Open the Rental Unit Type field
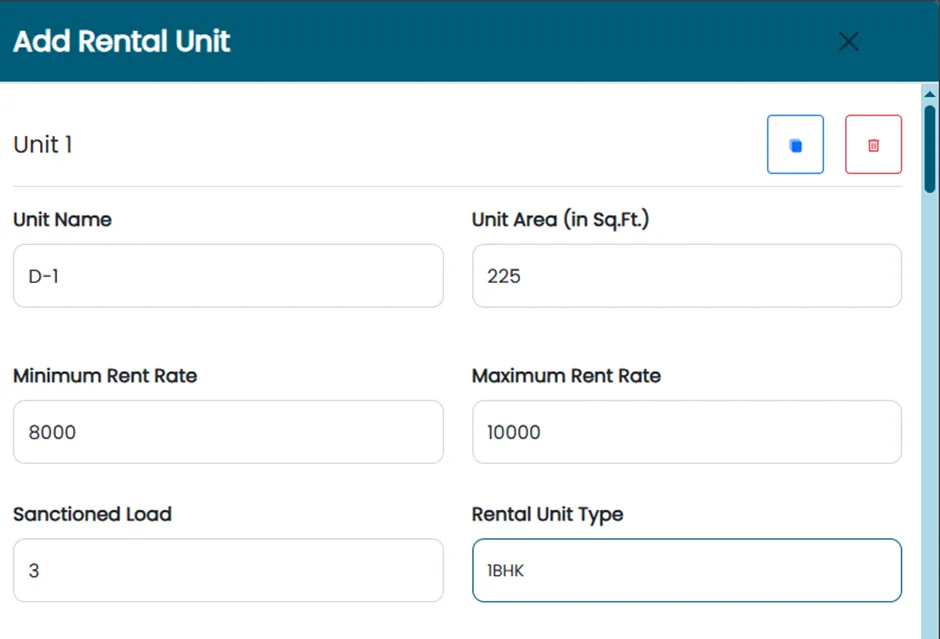This screenshot has width=940, height=639. [687, 570]
